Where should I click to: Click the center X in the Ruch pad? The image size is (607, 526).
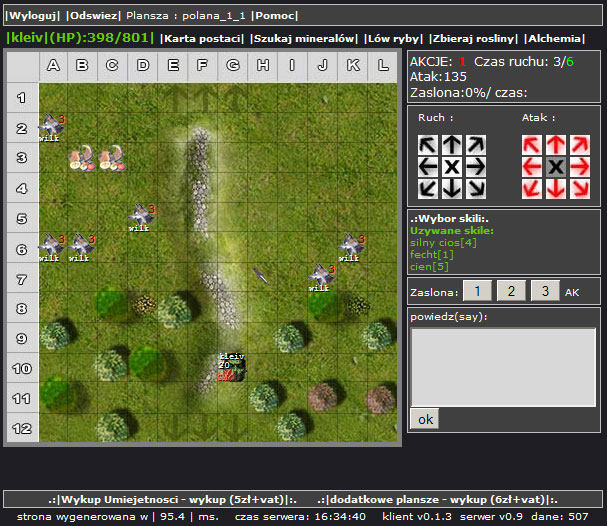point(452,166)
